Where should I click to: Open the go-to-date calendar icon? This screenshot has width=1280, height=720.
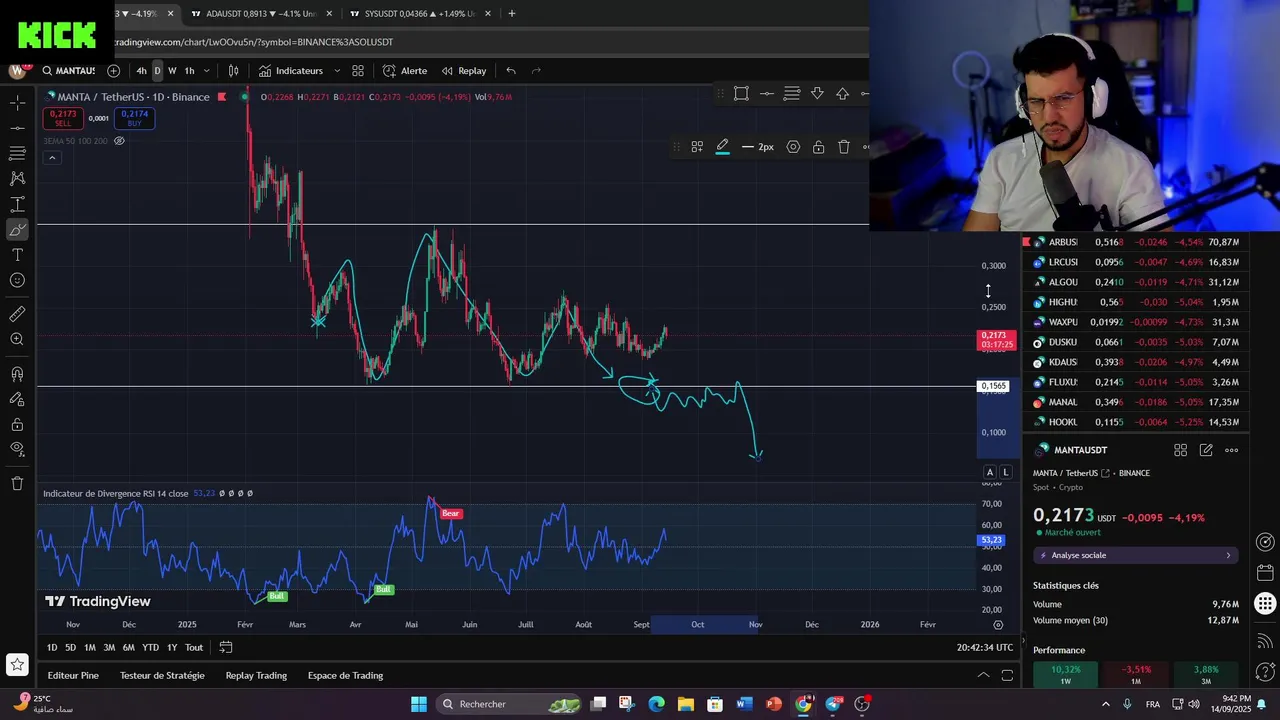click(x=226, y=648)
